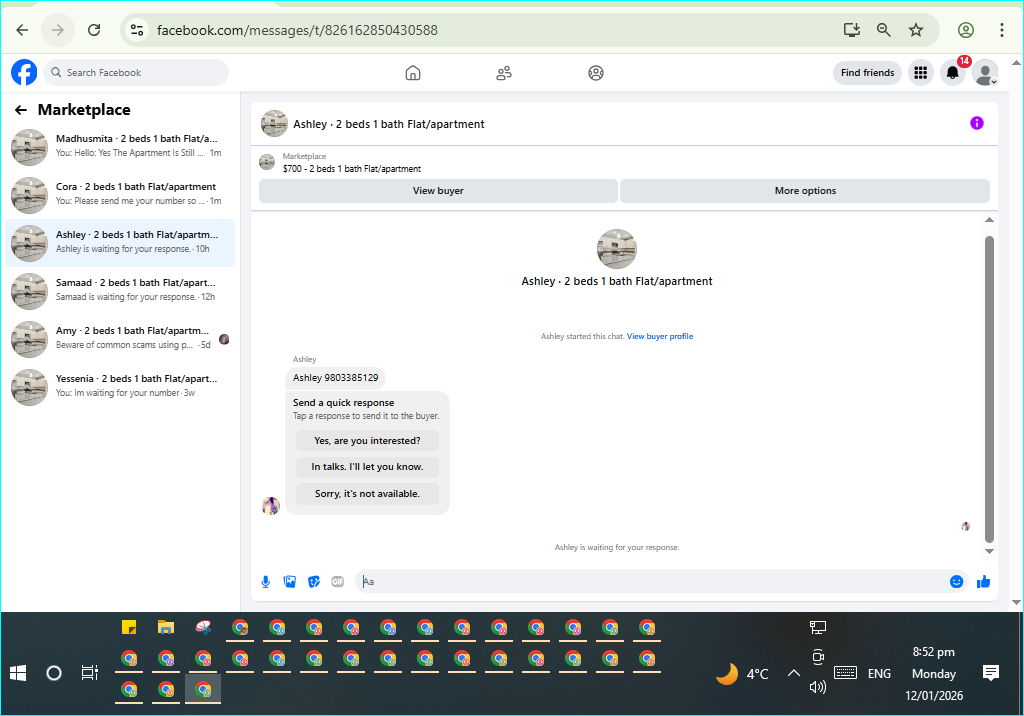Click the 'Ashley 9803385129' message bubble
This screenshot has height=716, width=1024.
pyautogui.click(x=336, y=378)
